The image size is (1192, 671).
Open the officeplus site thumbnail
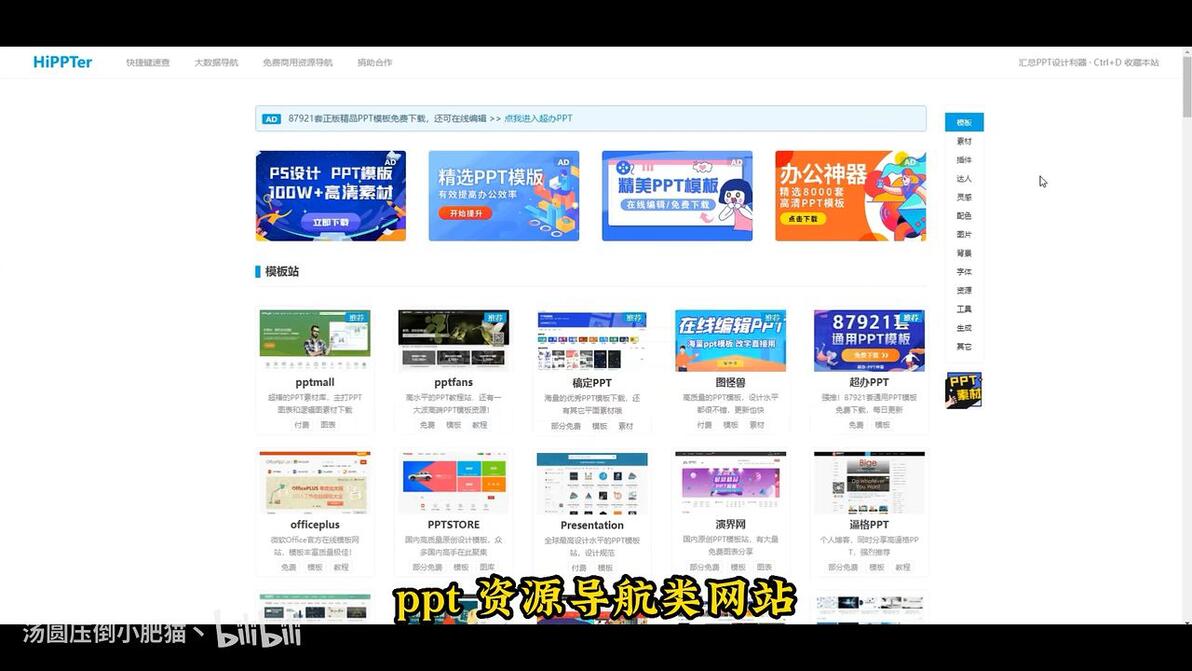pos(315,482)
